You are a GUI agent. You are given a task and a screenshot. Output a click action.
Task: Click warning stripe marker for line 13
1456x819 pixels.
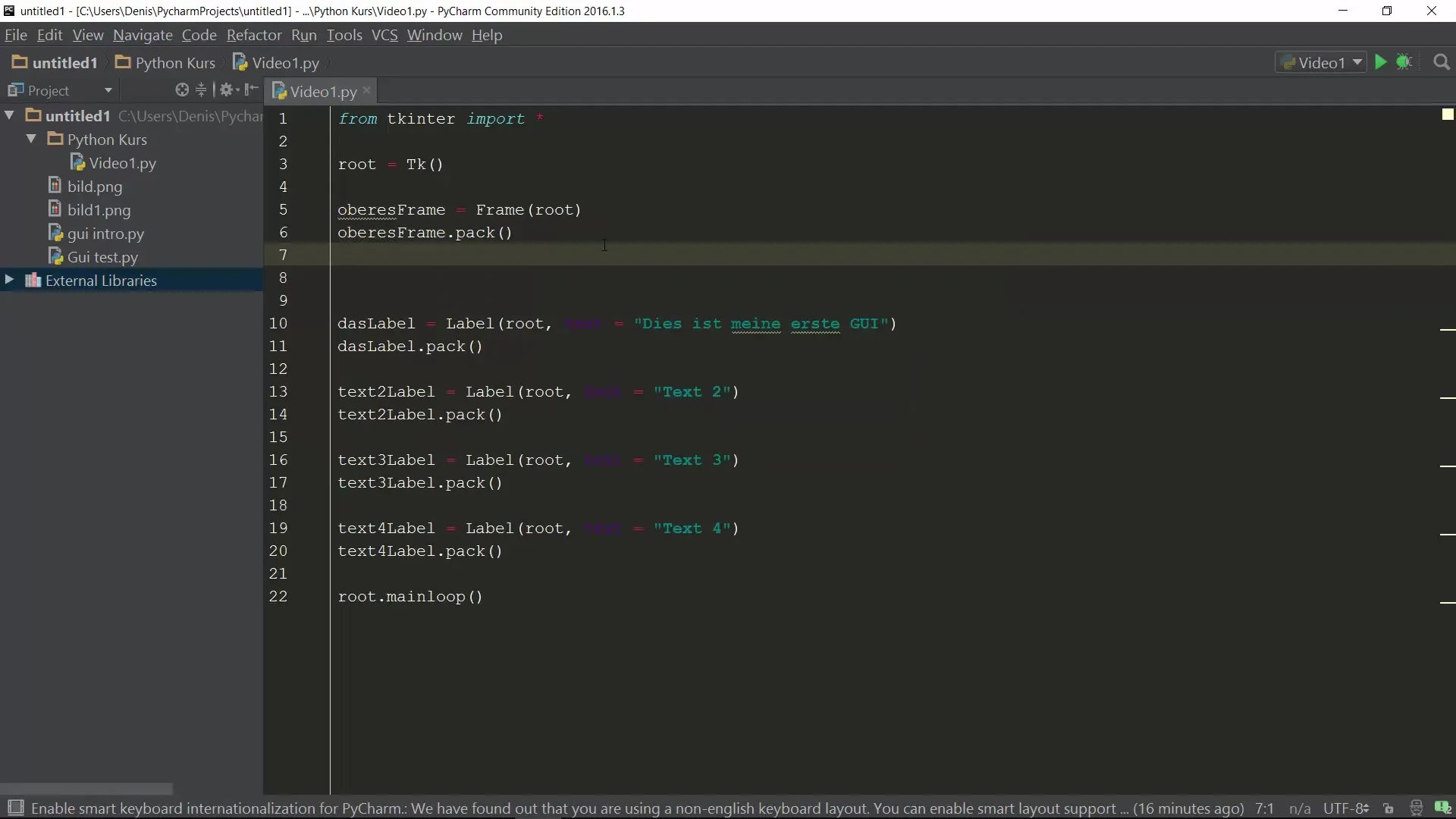point(1448,398)
